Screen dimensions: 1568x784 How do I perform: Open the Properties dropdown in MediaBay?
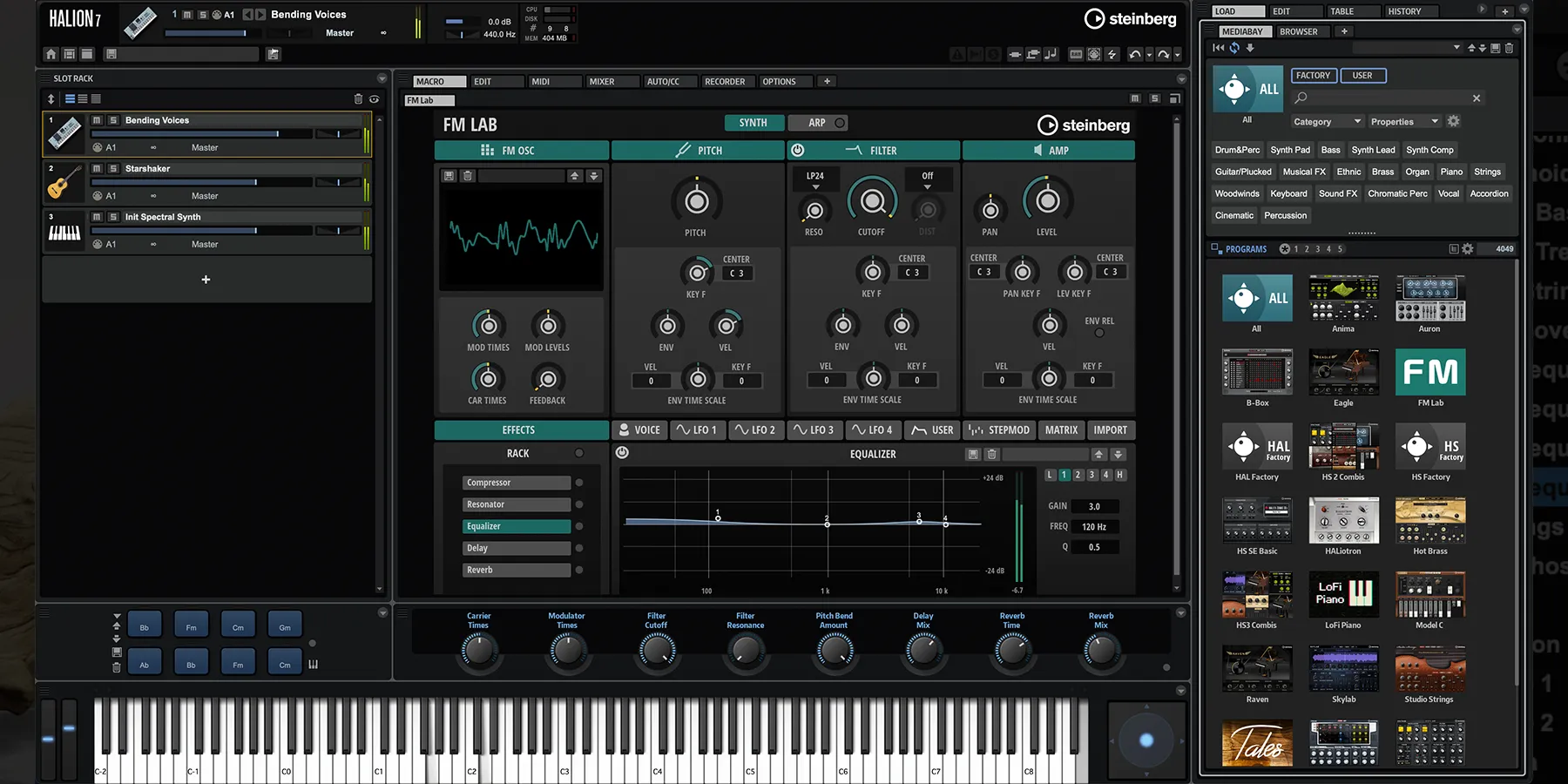coord(1404,122)
